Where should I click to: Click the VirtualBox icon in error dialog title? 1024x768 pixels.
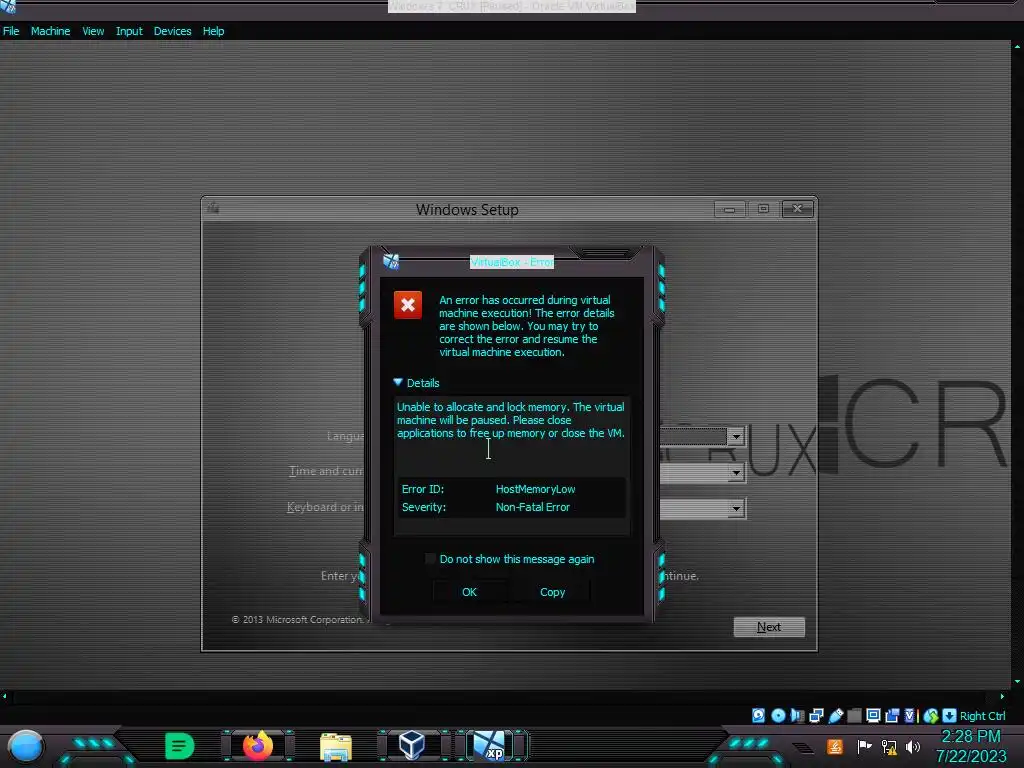[x=391, y=261]
